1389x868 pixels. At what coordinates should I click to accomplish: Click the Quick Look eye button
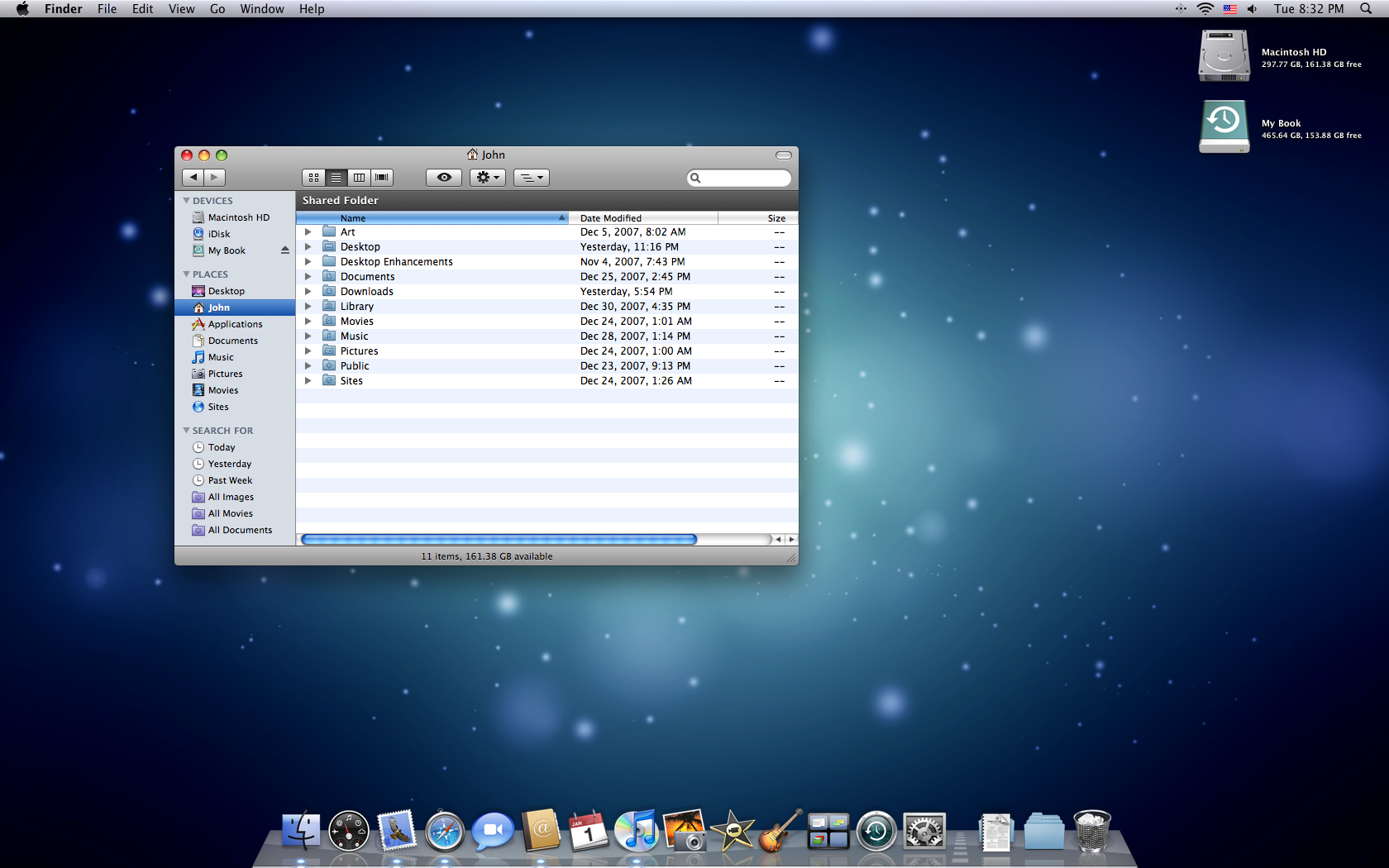coord(444,178)
